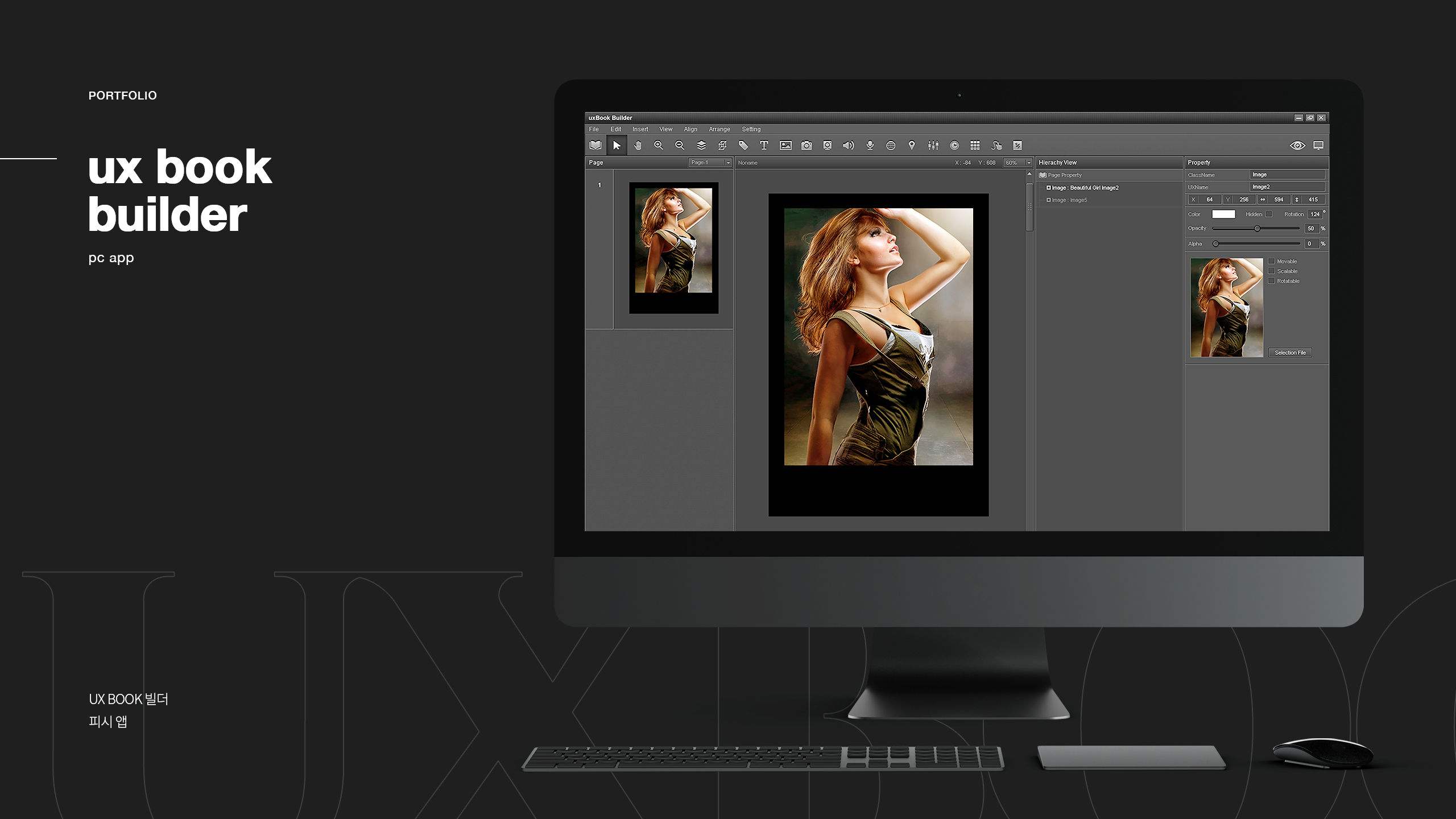Click the X position value field
Viewport: 1456px width, 819px height.
coord(1210,200)
